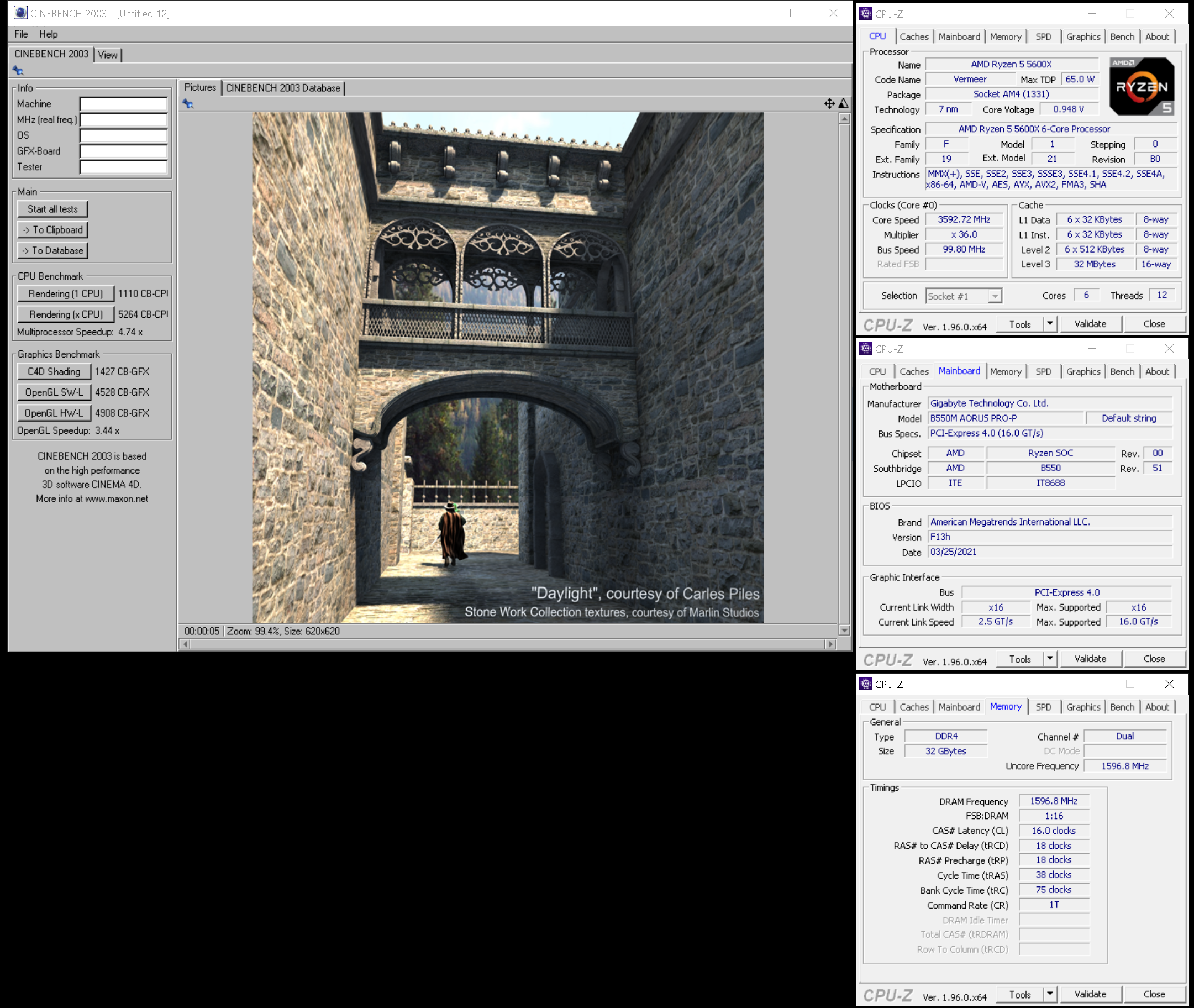The height and width of the screenshot is (1008, 1194).
Task: Click the OS input field
Action: pos(123,135)
